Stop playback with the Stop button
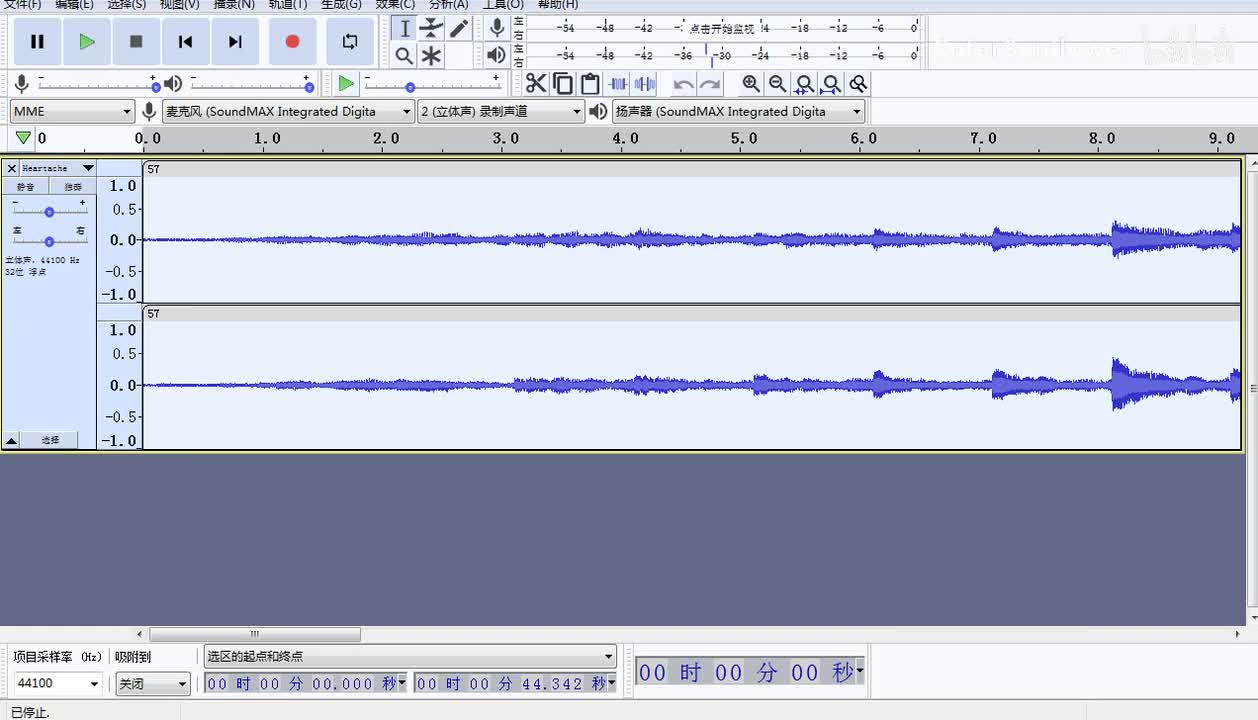 coord(136,42)
